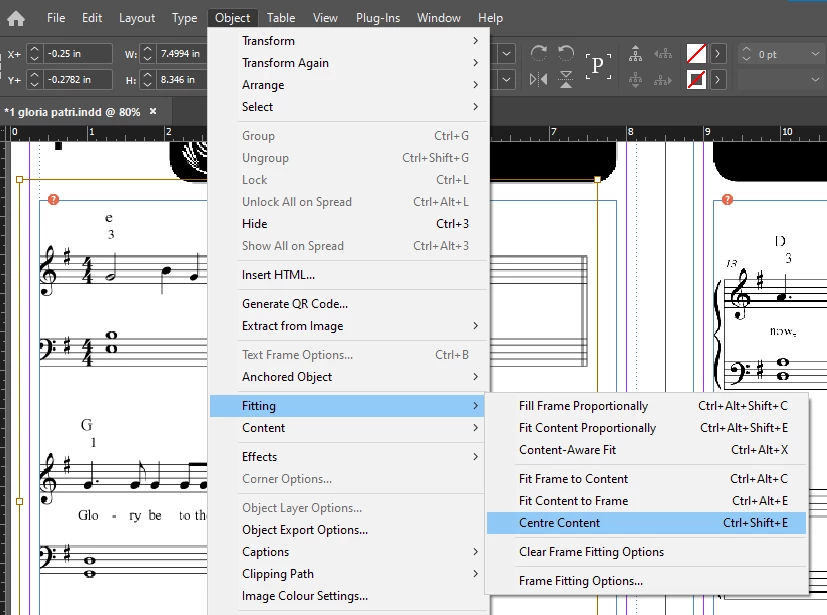
Task: Open the View menu
Action: tap(325, 18)
